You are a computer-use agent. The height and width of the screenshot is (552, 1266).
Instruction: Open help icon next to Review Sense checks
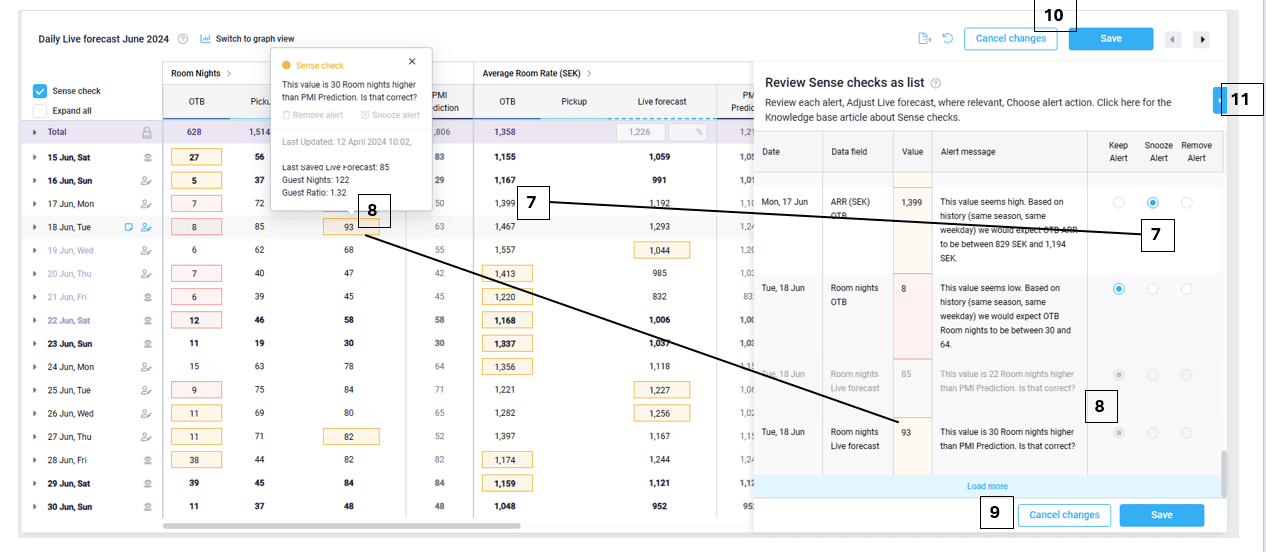(936, 84)
